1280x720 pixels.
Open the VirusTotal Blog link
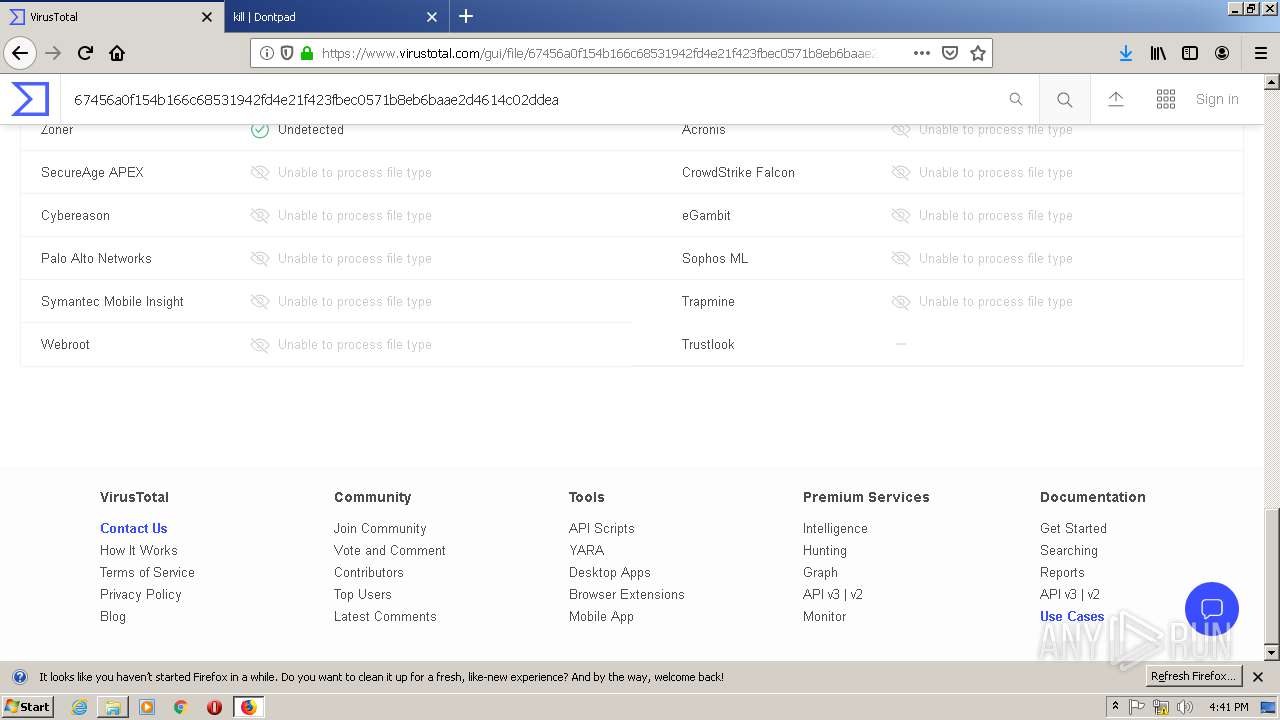113,616
